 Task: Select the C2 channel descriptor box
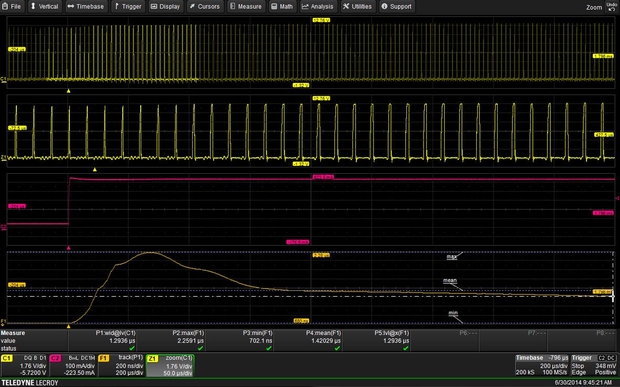73,365
